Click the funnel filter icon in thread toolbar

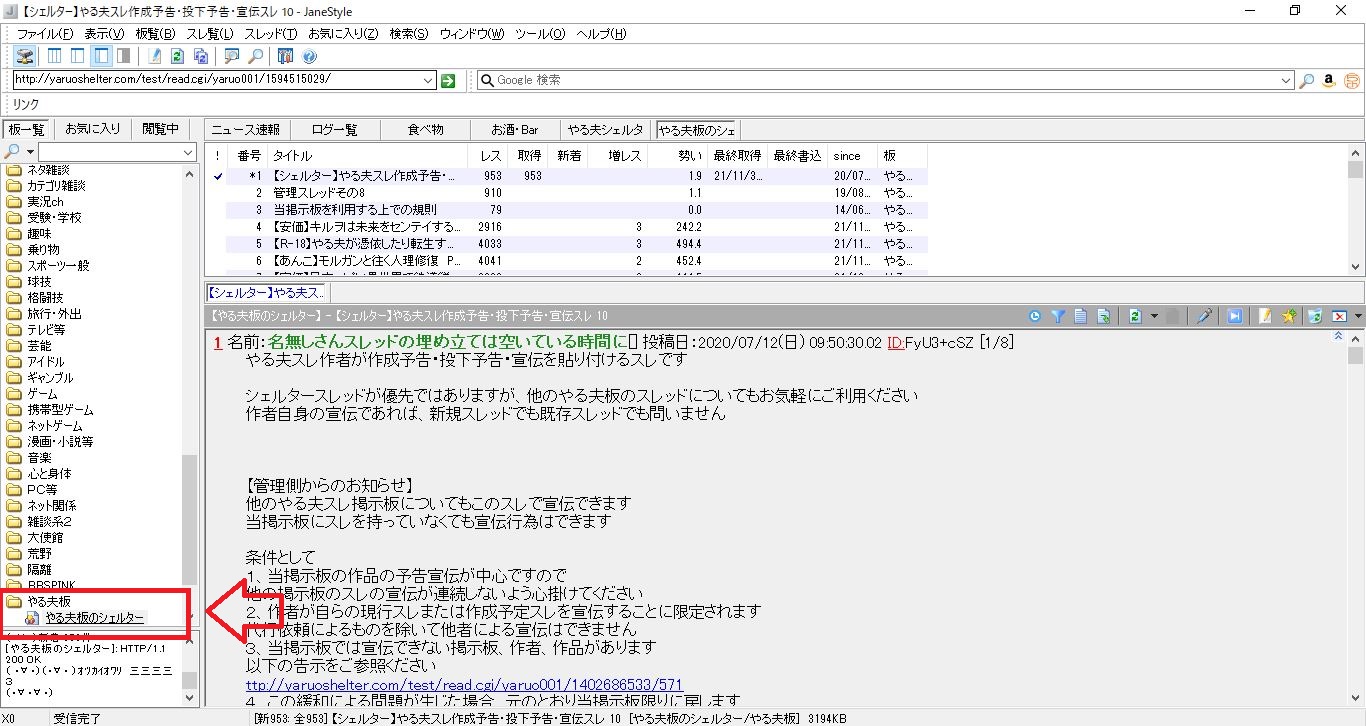[1057, 316]
